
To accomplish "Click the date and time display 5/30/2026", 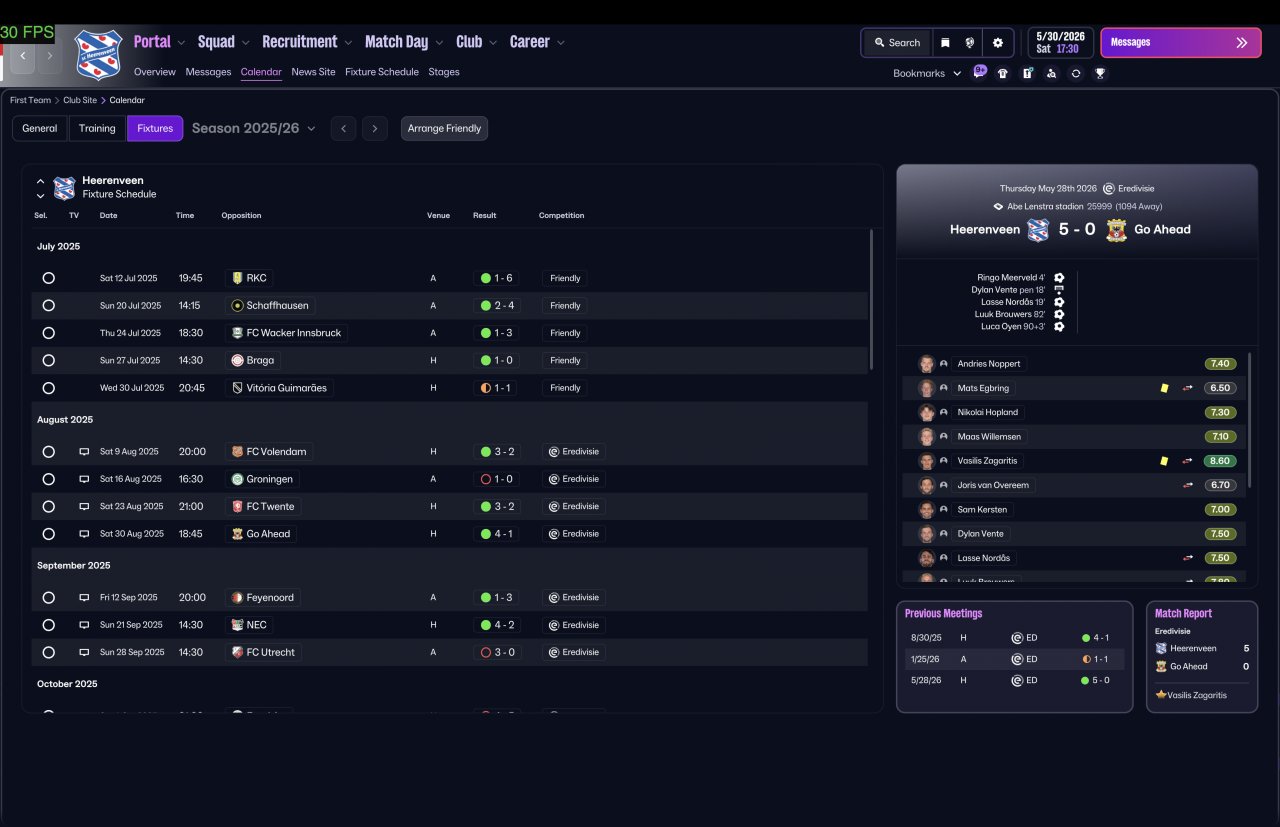I will (1061, 42).
